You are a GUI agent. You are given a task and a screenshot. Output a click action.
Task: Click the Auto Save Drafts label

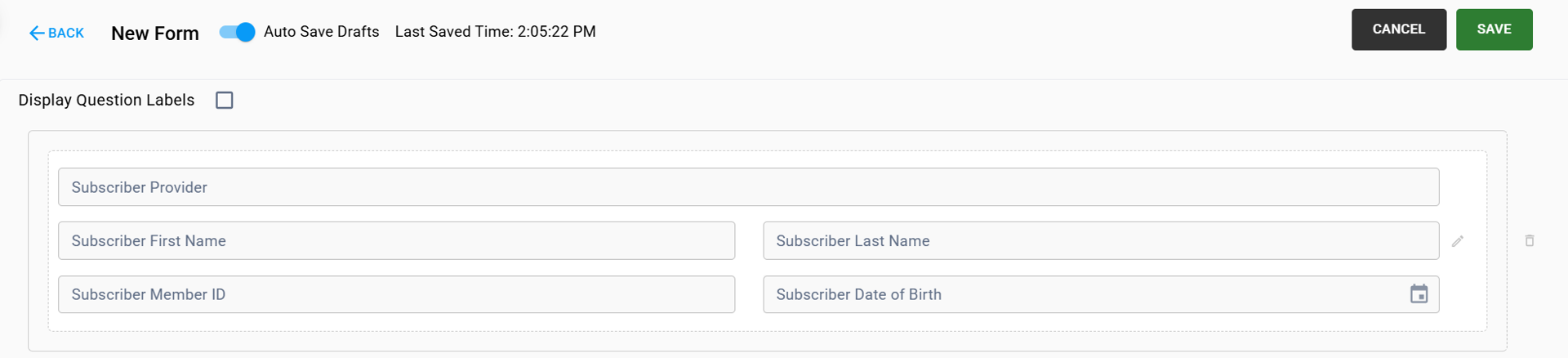click(321, 32)
